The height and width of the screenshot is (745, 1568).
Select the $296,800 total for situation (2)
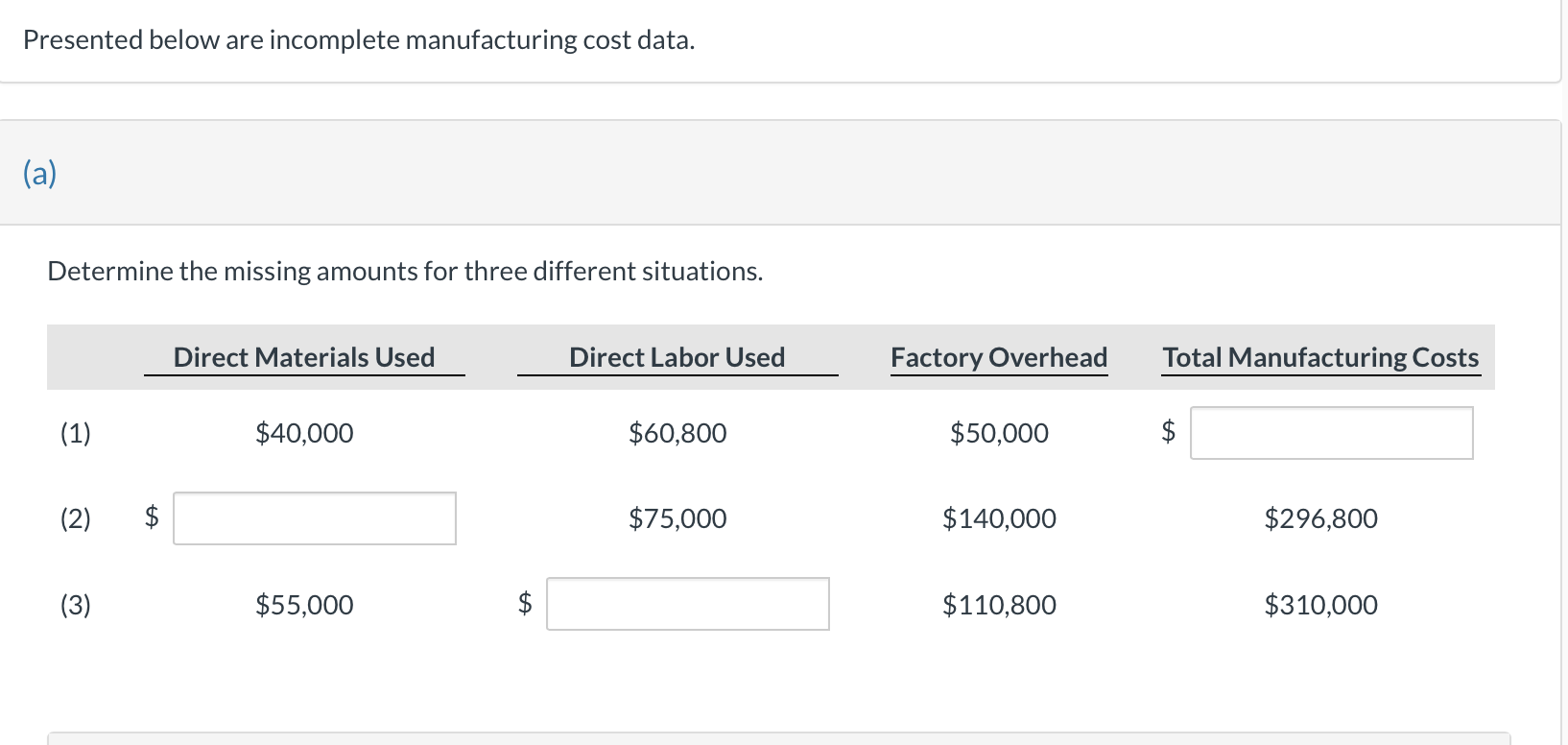[x=1321, y=518]
